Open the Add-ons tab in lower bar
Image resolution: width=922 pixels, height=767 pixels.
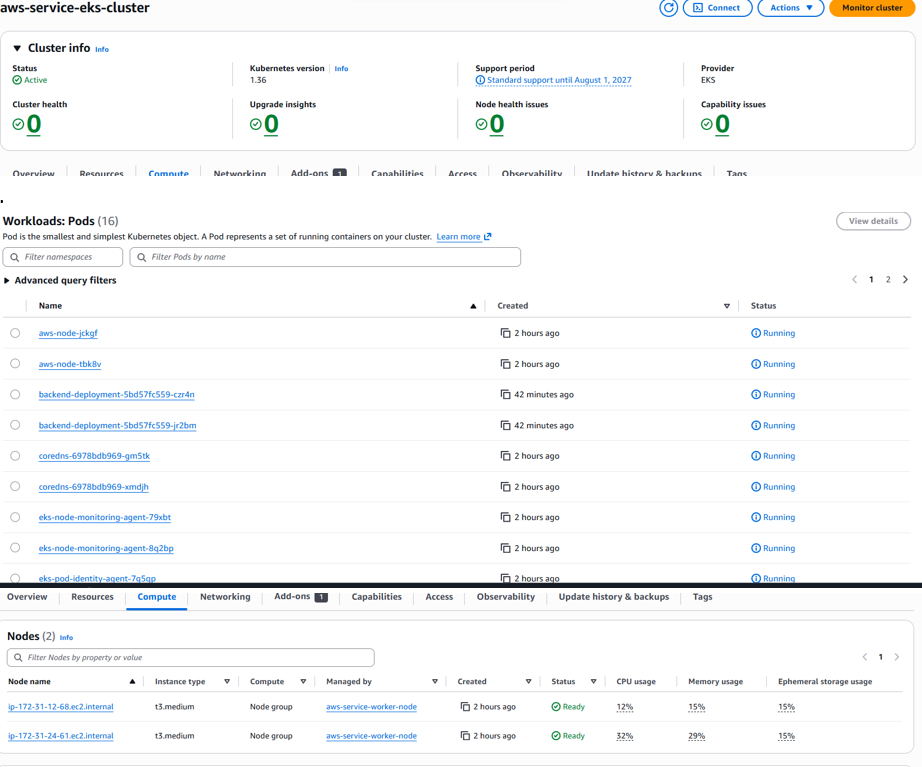300,596
